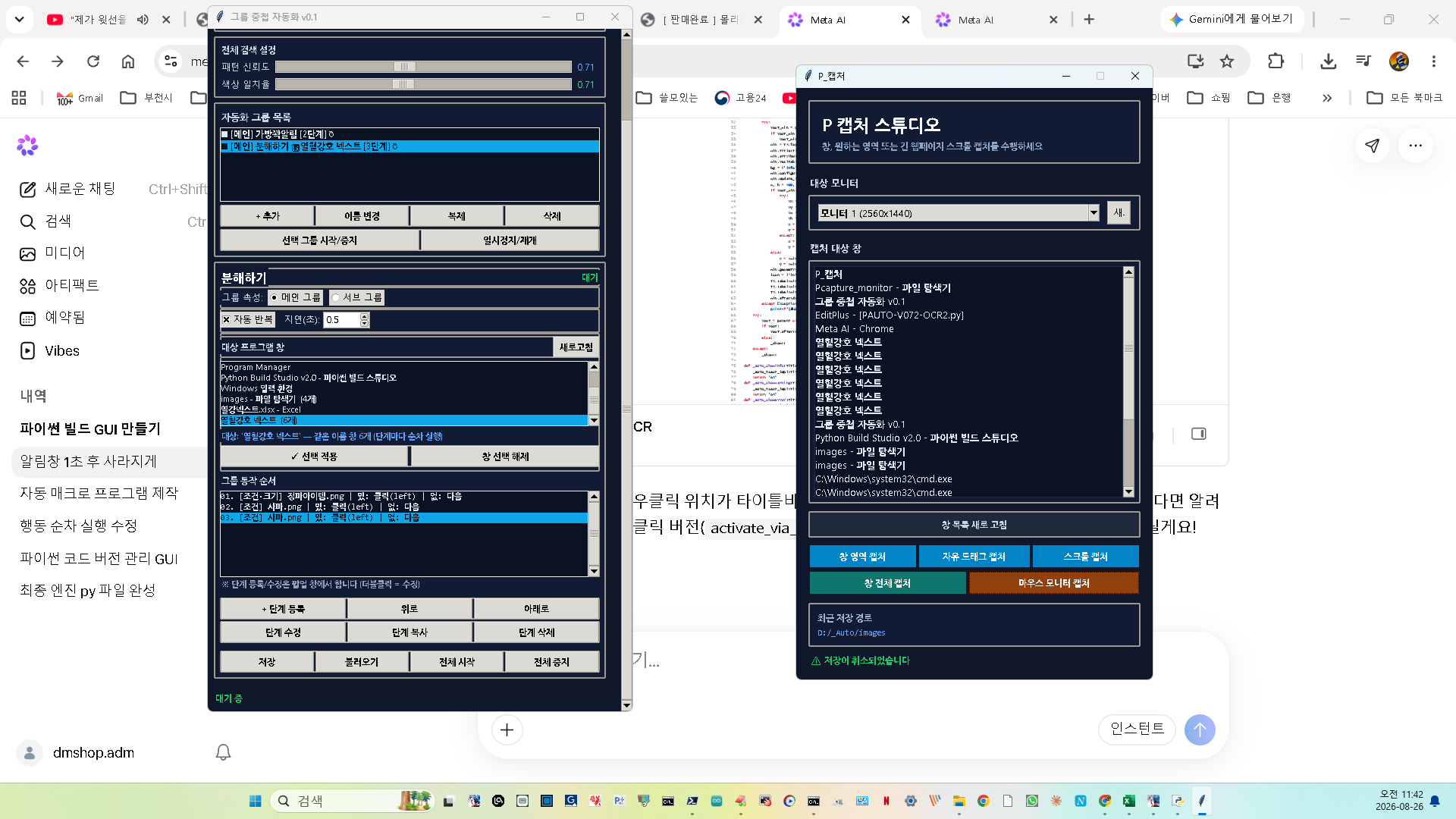This screenshot has width=1456, height=819.
Task: Open the 예약됨 calendar icon
Action: 28,318
